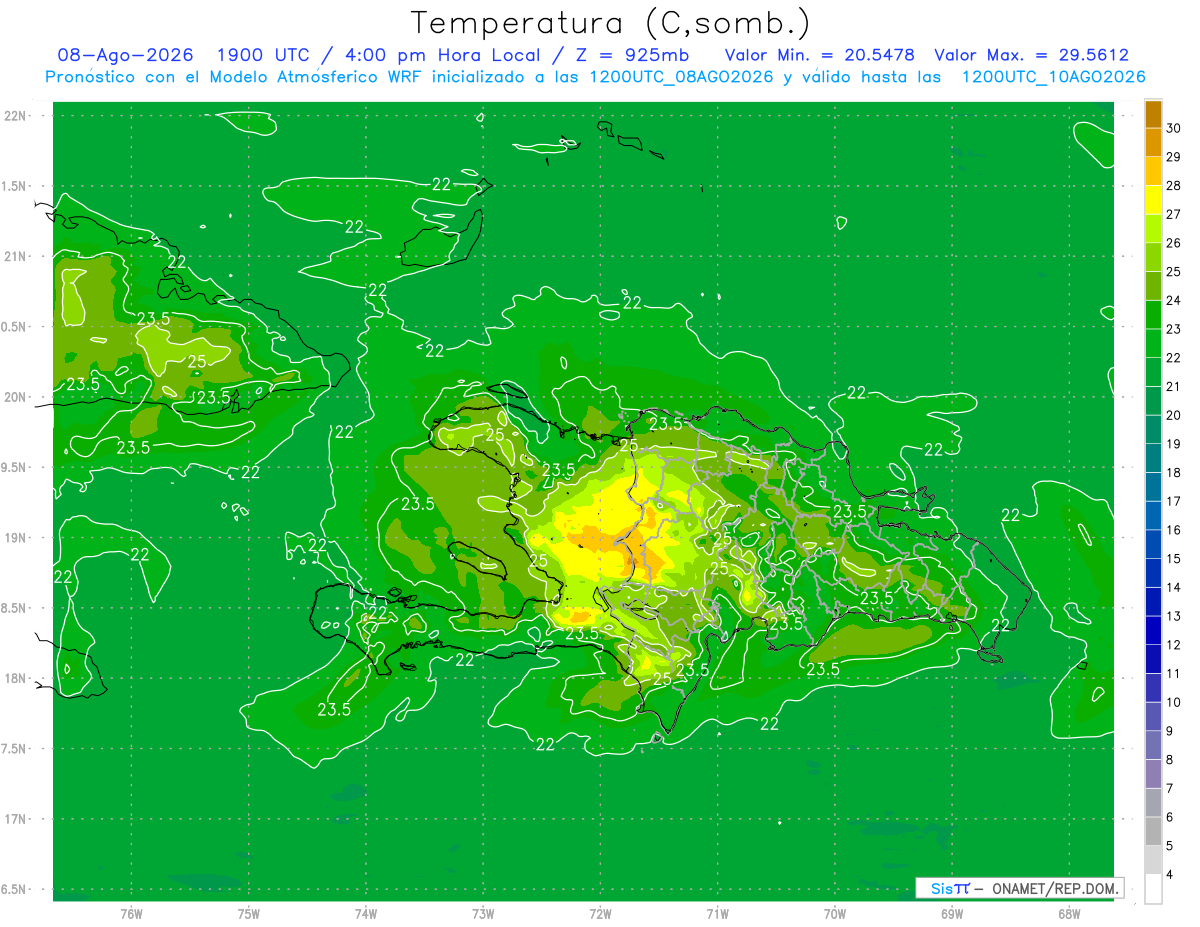Click the "76W" longitude axis label
The image size is (1200, 927).
pos(131,913)
